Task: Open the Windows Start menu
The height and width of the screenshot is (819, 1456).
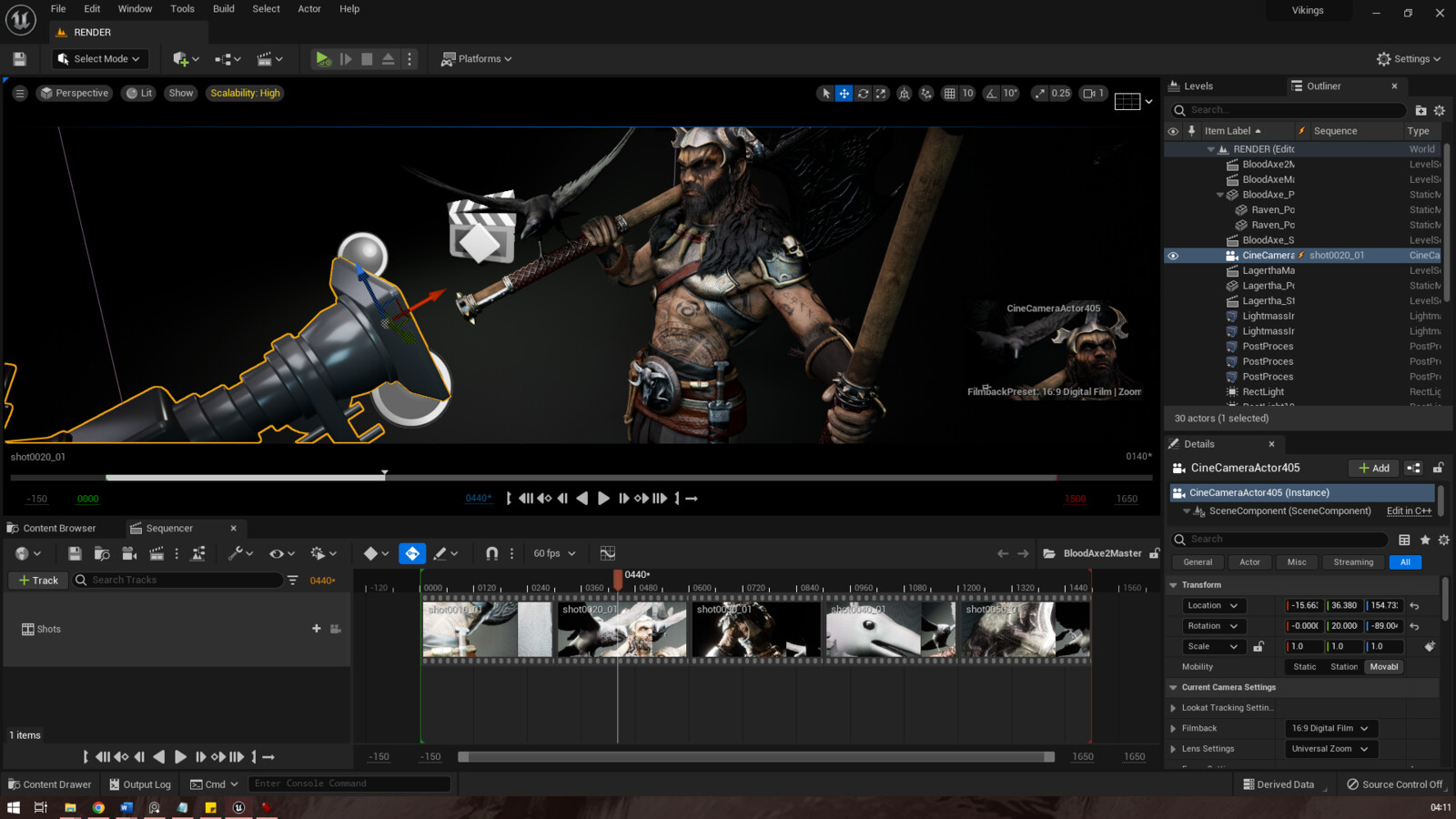Action: point(13,808)
